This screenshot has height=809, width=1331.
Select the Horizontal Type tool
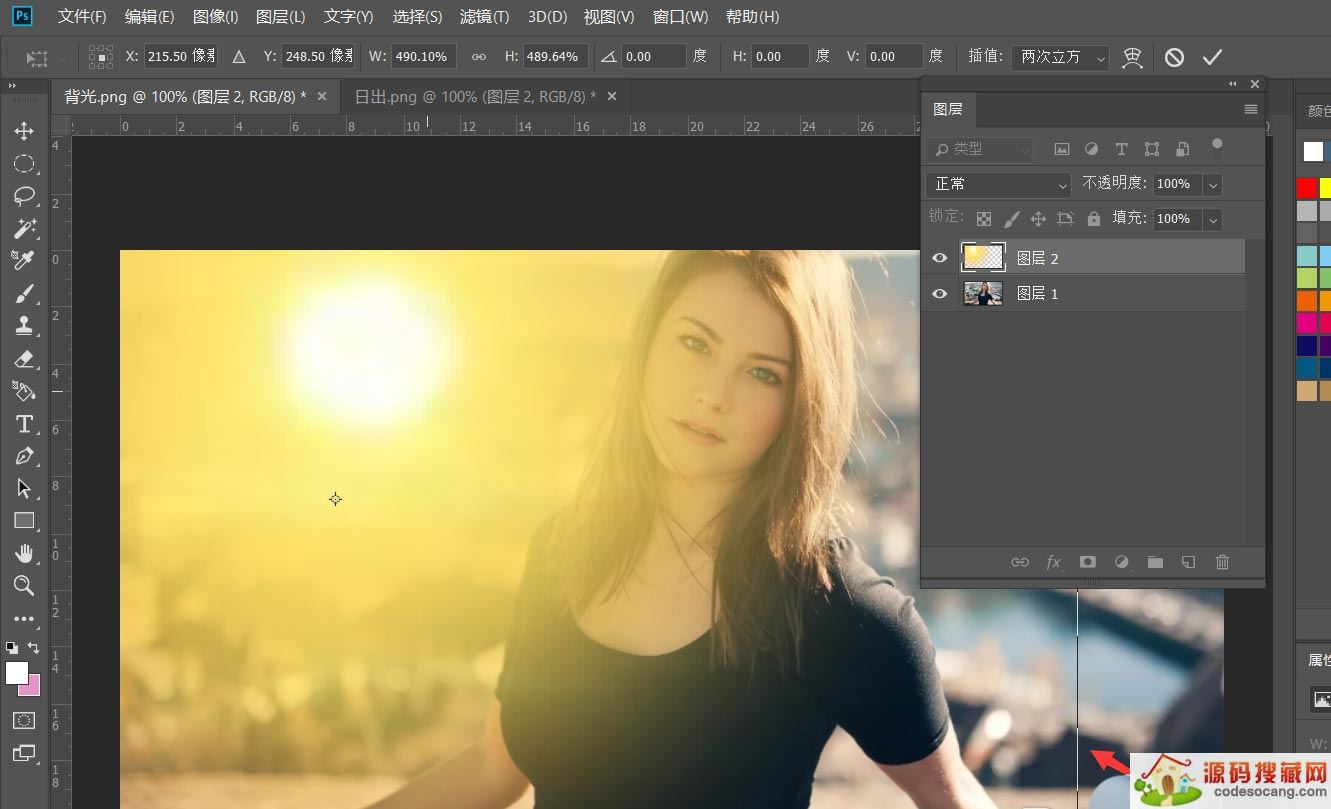click(24, 424)
